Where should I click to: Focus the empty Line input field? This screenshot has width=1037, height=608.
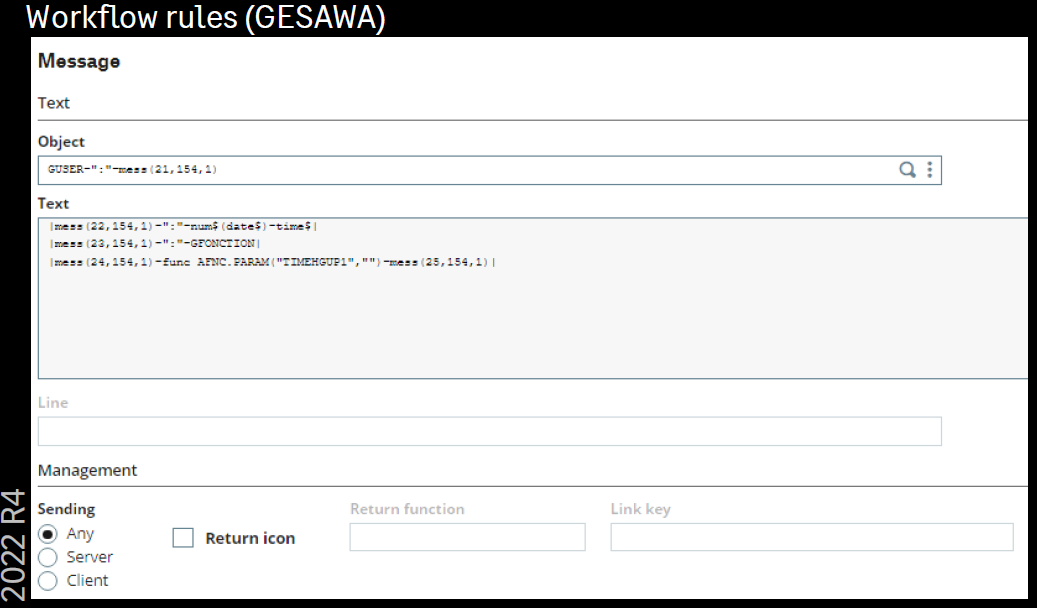pyautogui.click(x=489, y=431)
